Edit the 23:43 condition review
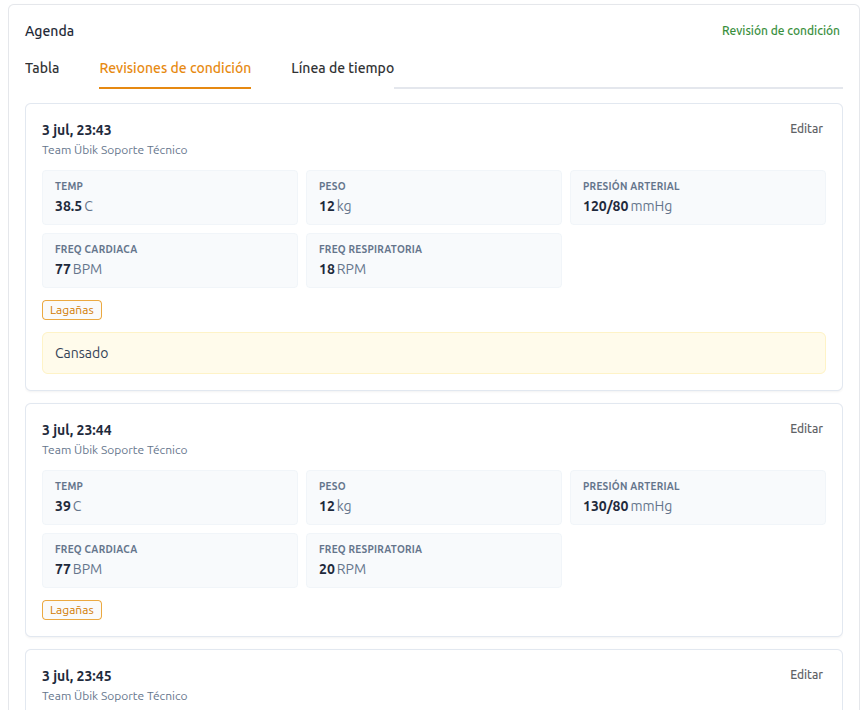Viewport: 868px width, 710px height. (x=806, y=128)
